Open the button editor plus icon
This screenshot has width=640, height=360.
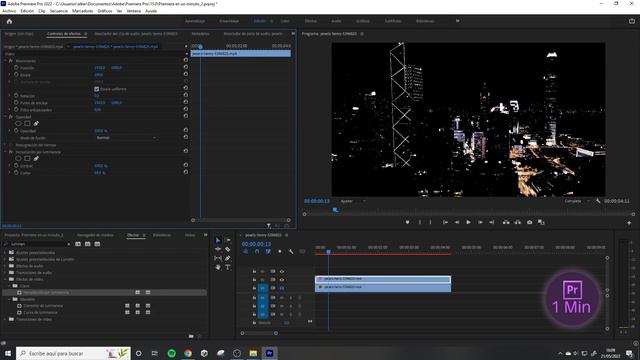click(x=629, y=223)
